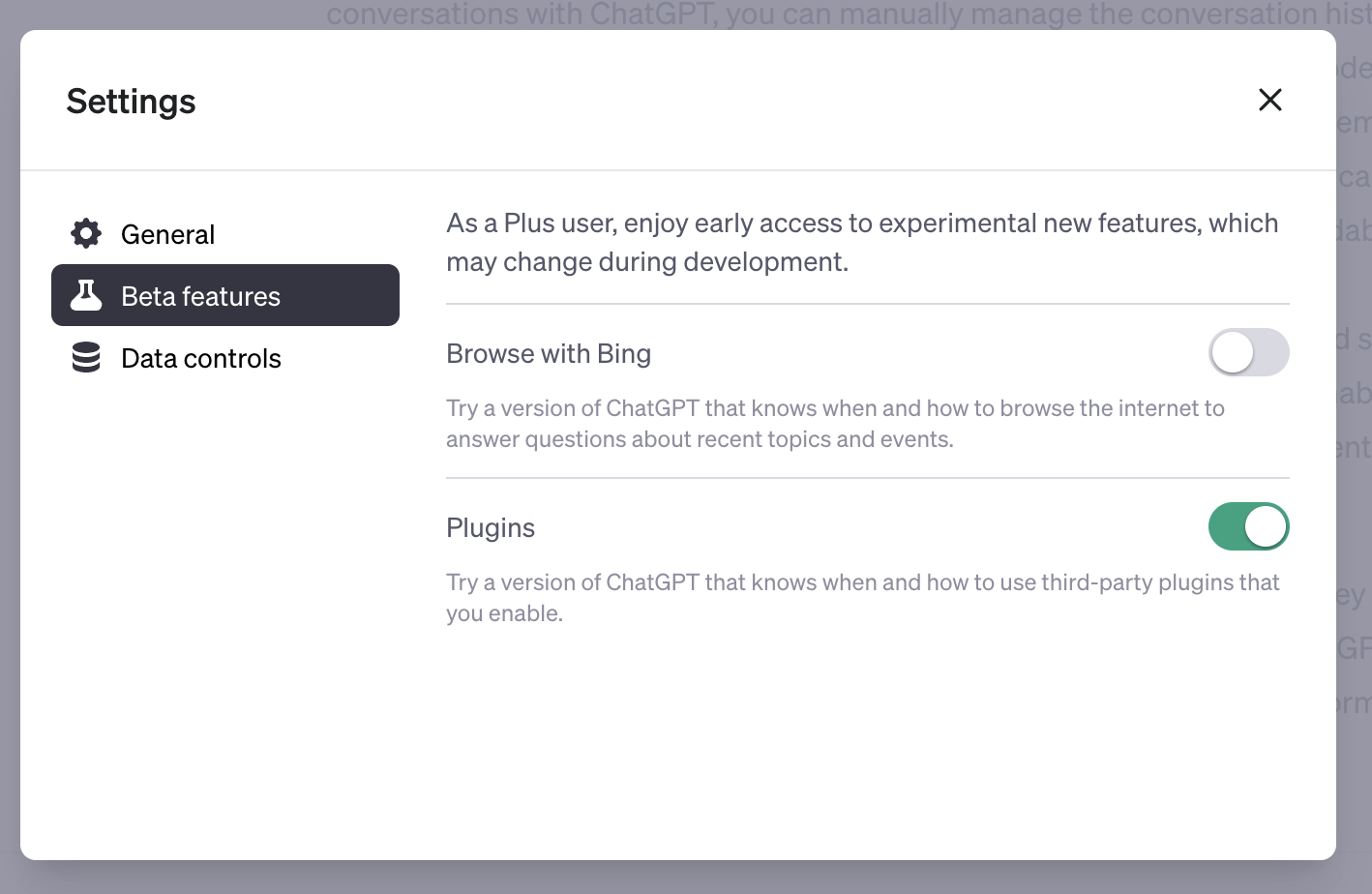The height and width of the screenshot is (894, 1372).
Task: Enable the Browse with Bing toggle
Action: click(x=1248, y=352)
